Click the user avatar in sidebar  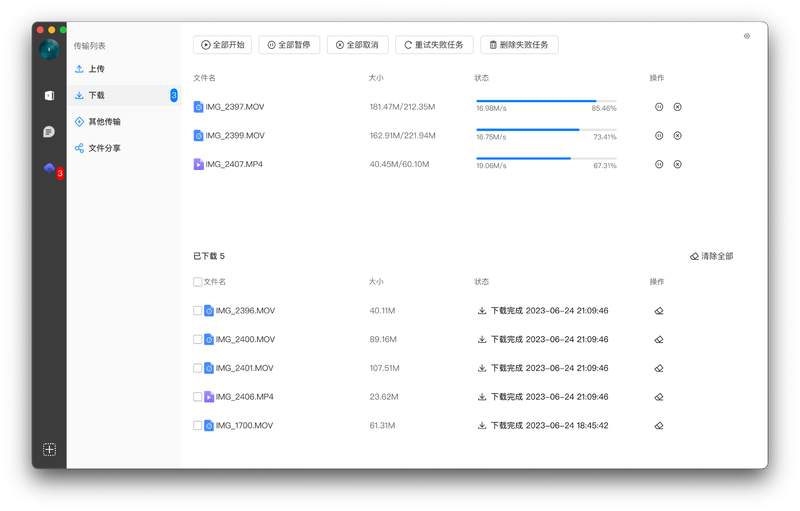tap(49, 49)
